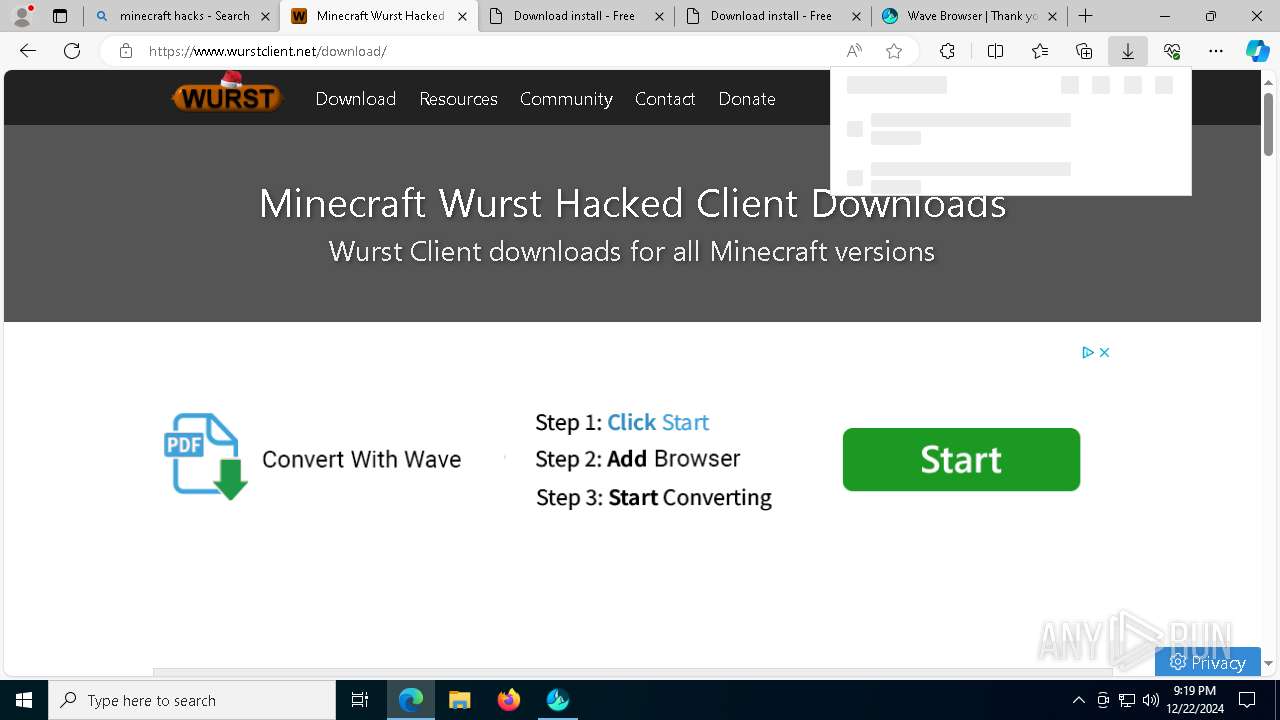1280x720 pixels.
Task: Close the minecraft hacks search tab
Action: point(265,16)
